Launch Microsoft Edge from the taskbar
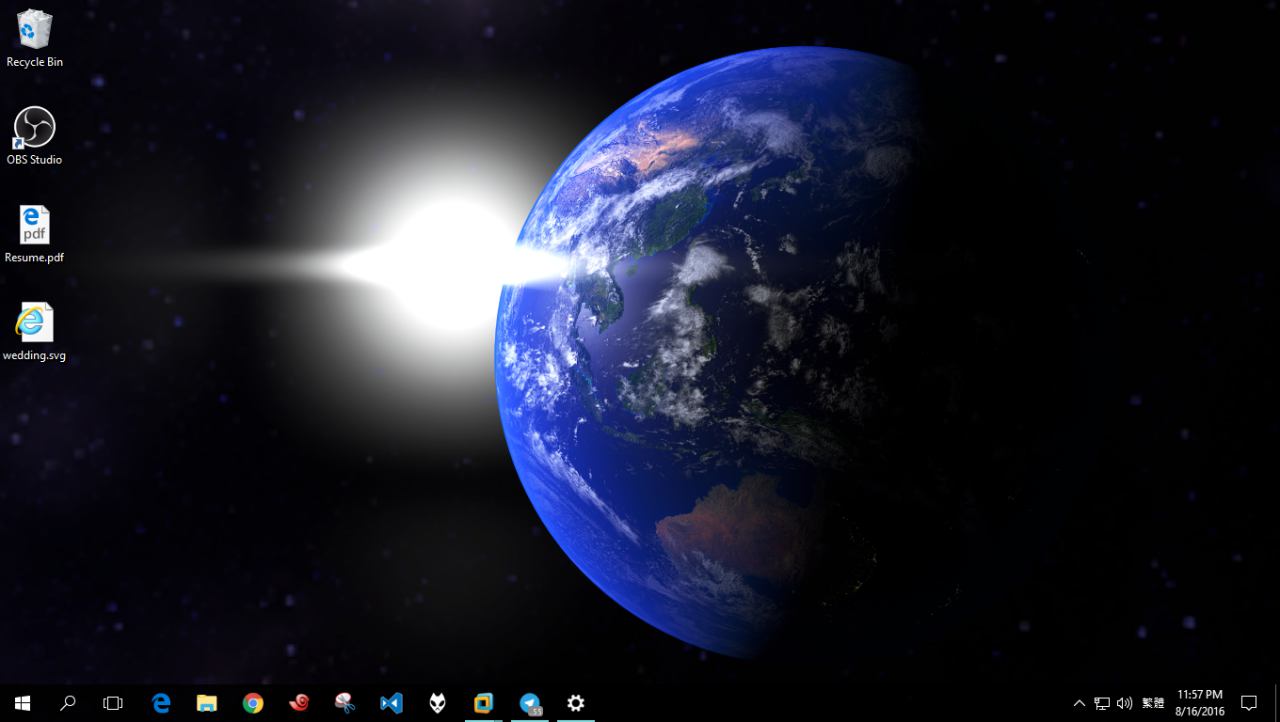This screenshot has height=722, width=1280. click(x=161, y=703)
